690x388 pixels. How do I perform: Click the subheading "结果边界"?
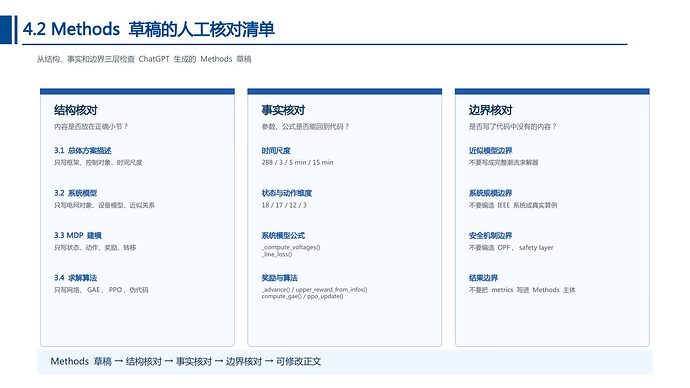click(483, 278)
